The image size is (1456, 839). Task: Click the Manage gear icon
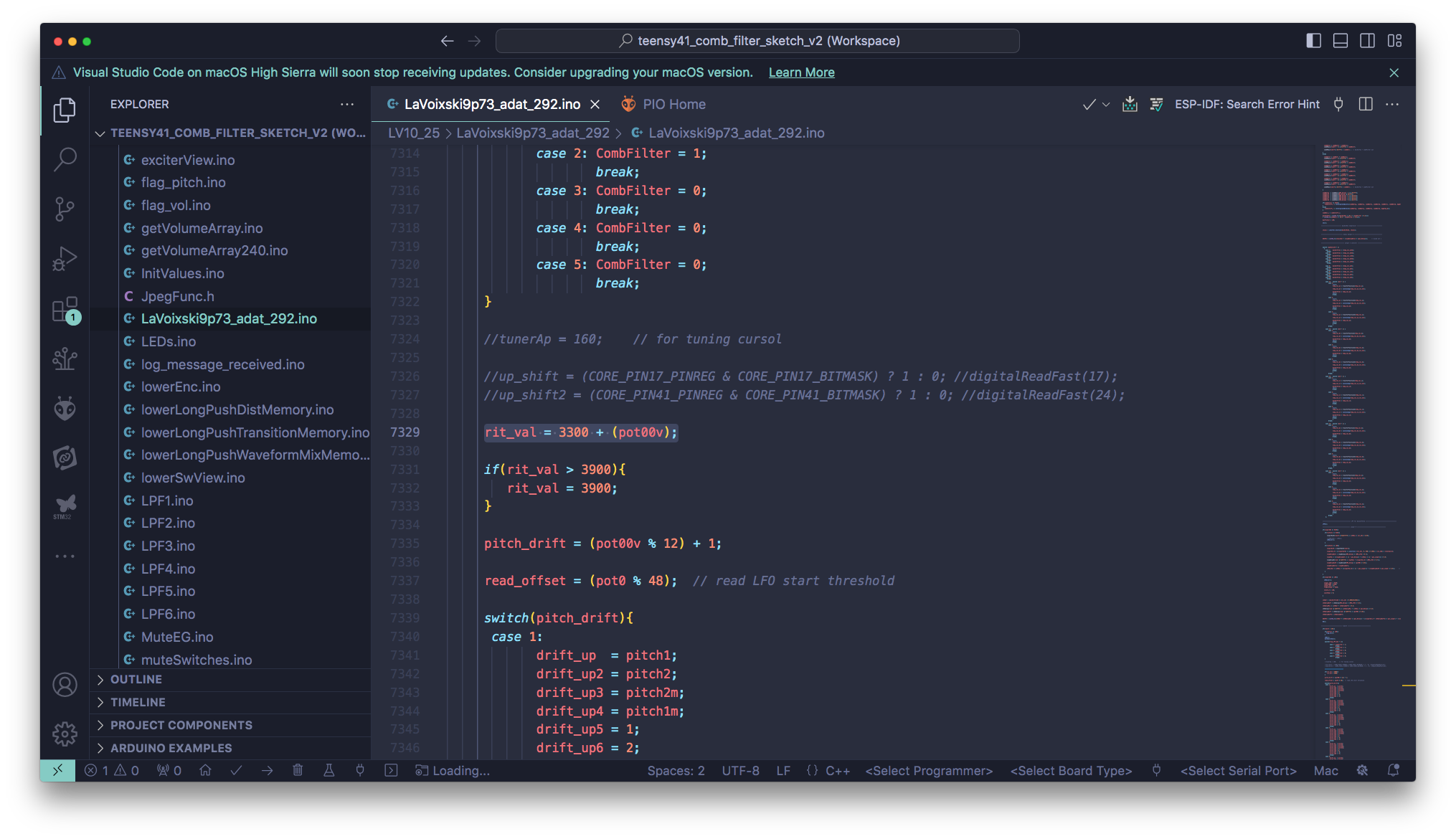click(65, 734)
